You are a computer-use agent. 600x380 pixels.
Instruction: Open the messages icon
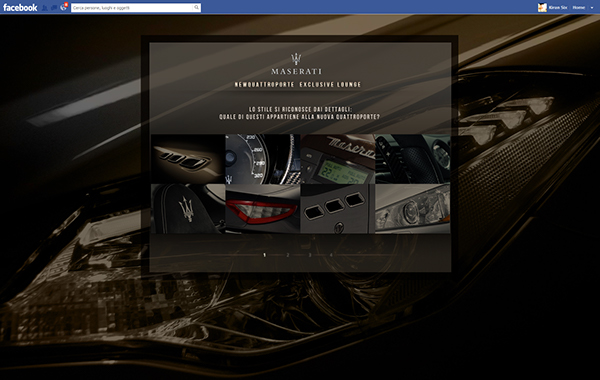54,8
